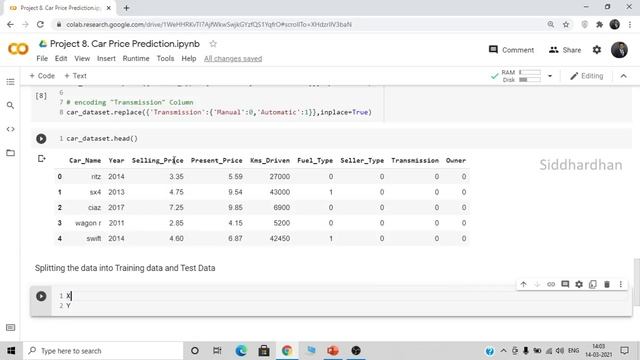Open the Editing mode dropdown
The width and height of the screenshot is (640, 360).
(x=587, y=76)
